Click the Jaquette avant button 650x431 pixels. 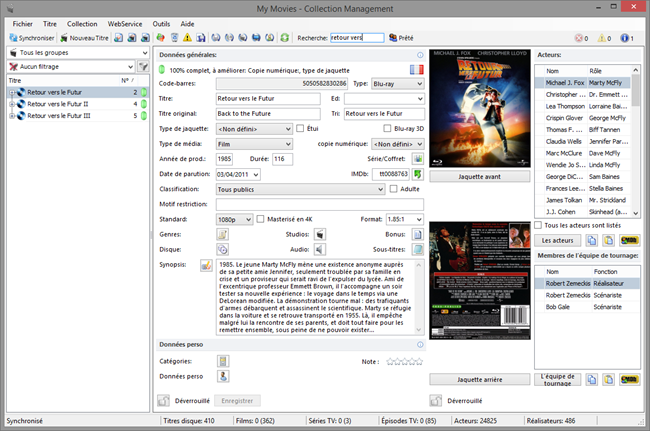click(480, 177)
